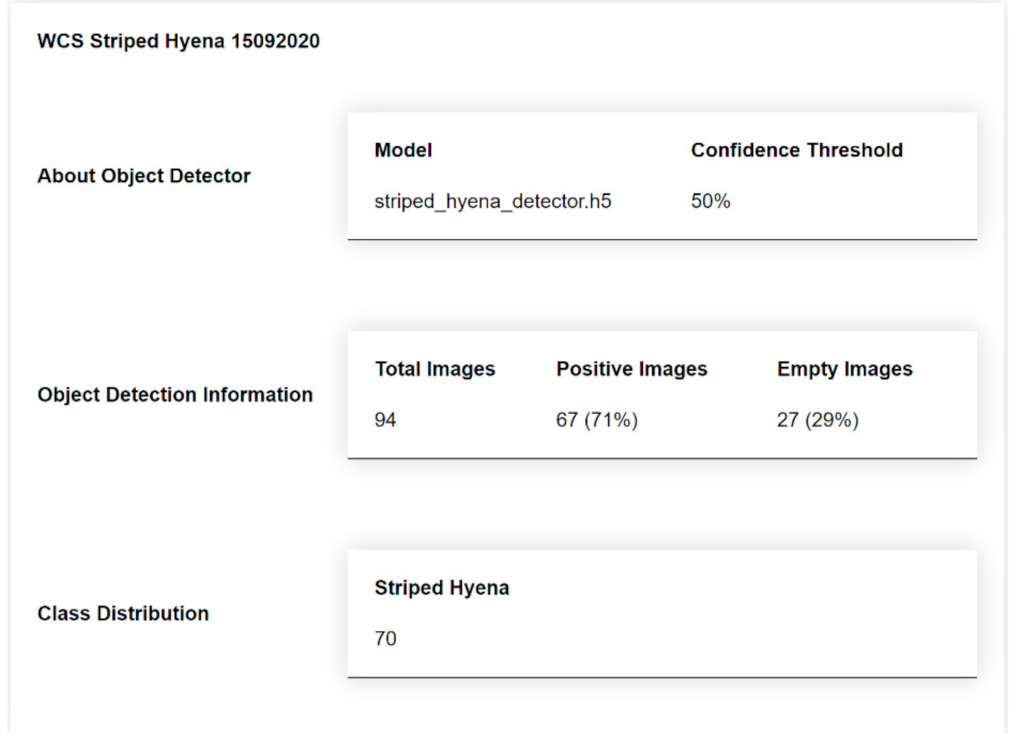The width and height of the screenshot is (1011, 736).
Task: Click the Striped Hyena class header
Action: point(441,588)
